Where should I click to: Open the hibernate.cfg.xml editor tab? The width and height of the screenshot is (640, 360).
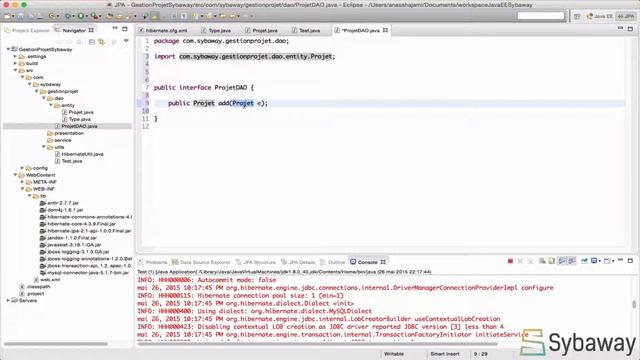(x=163, y=31)
